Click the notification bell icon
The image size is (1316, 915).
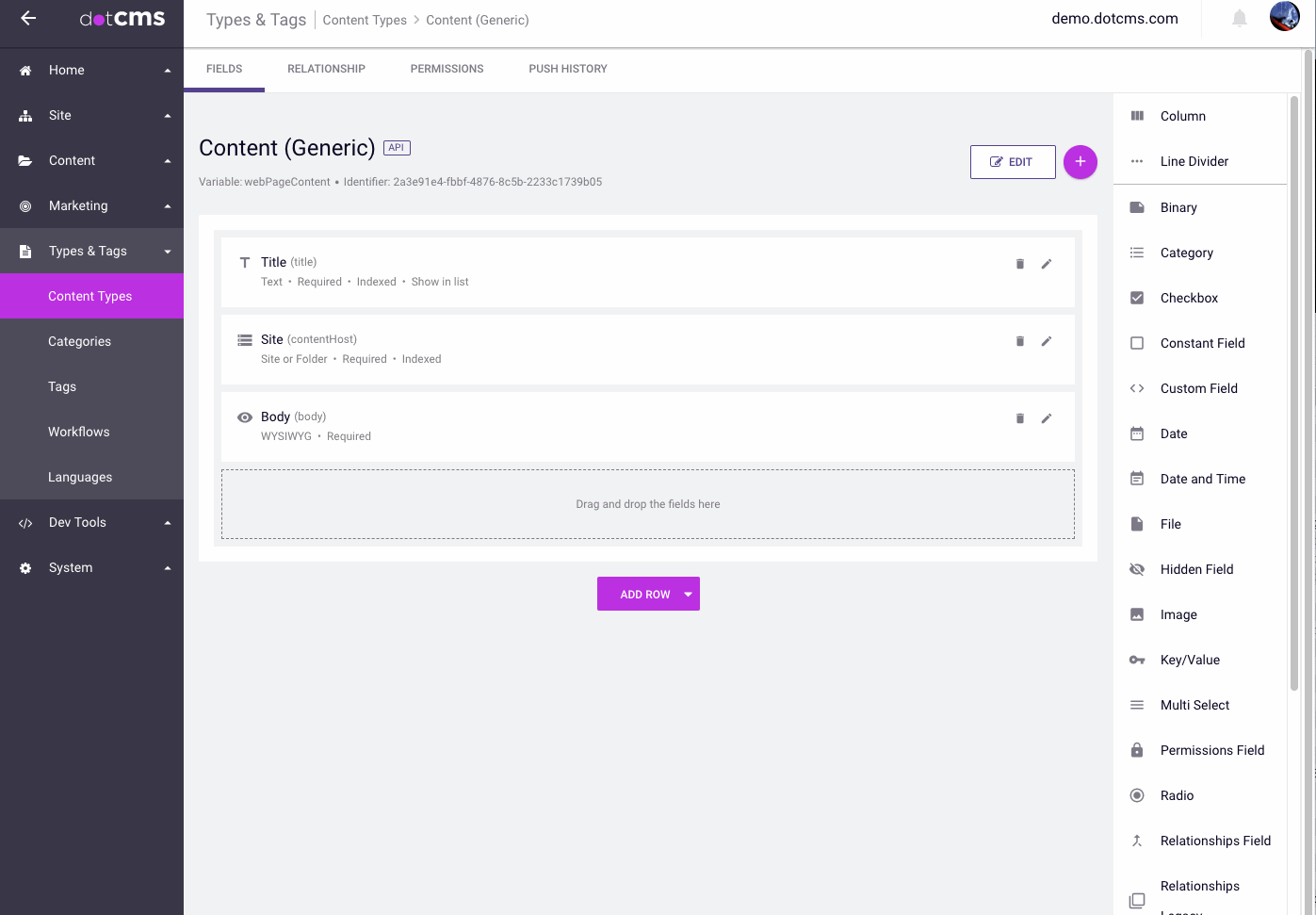(x=1240, y=19)
